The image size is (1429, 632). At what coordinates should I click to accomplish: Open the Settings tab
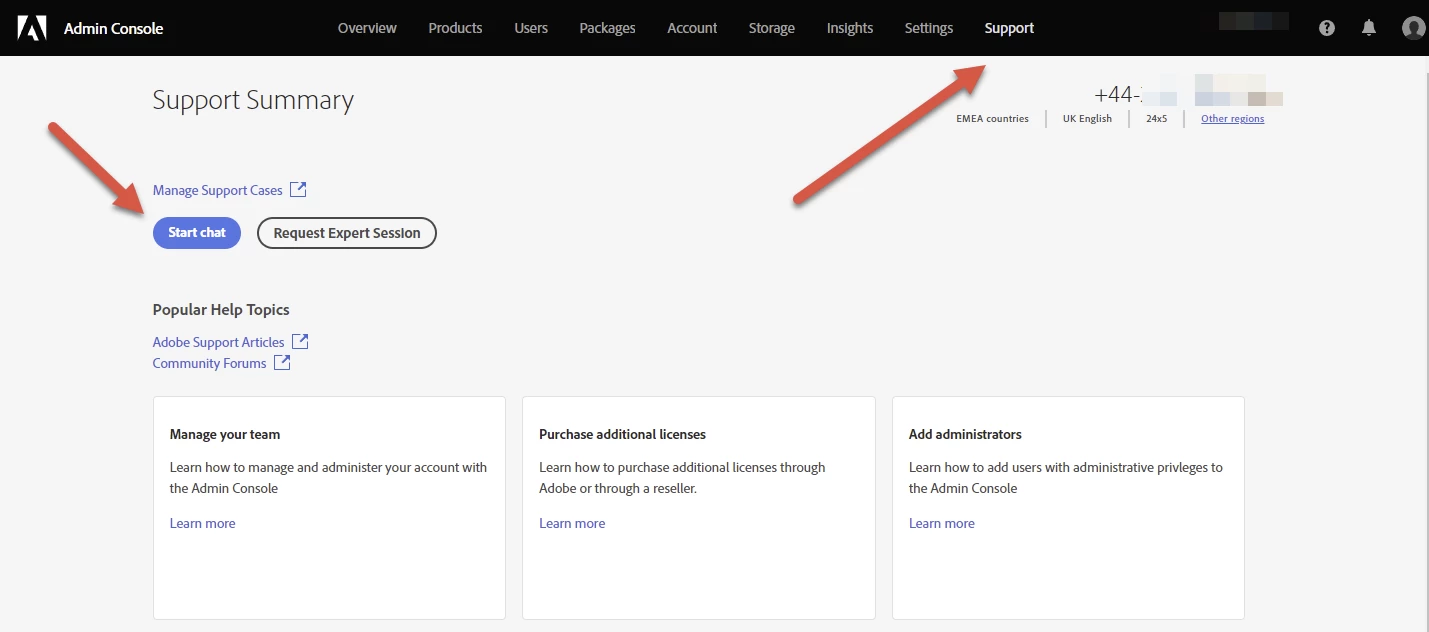[929, 28]
